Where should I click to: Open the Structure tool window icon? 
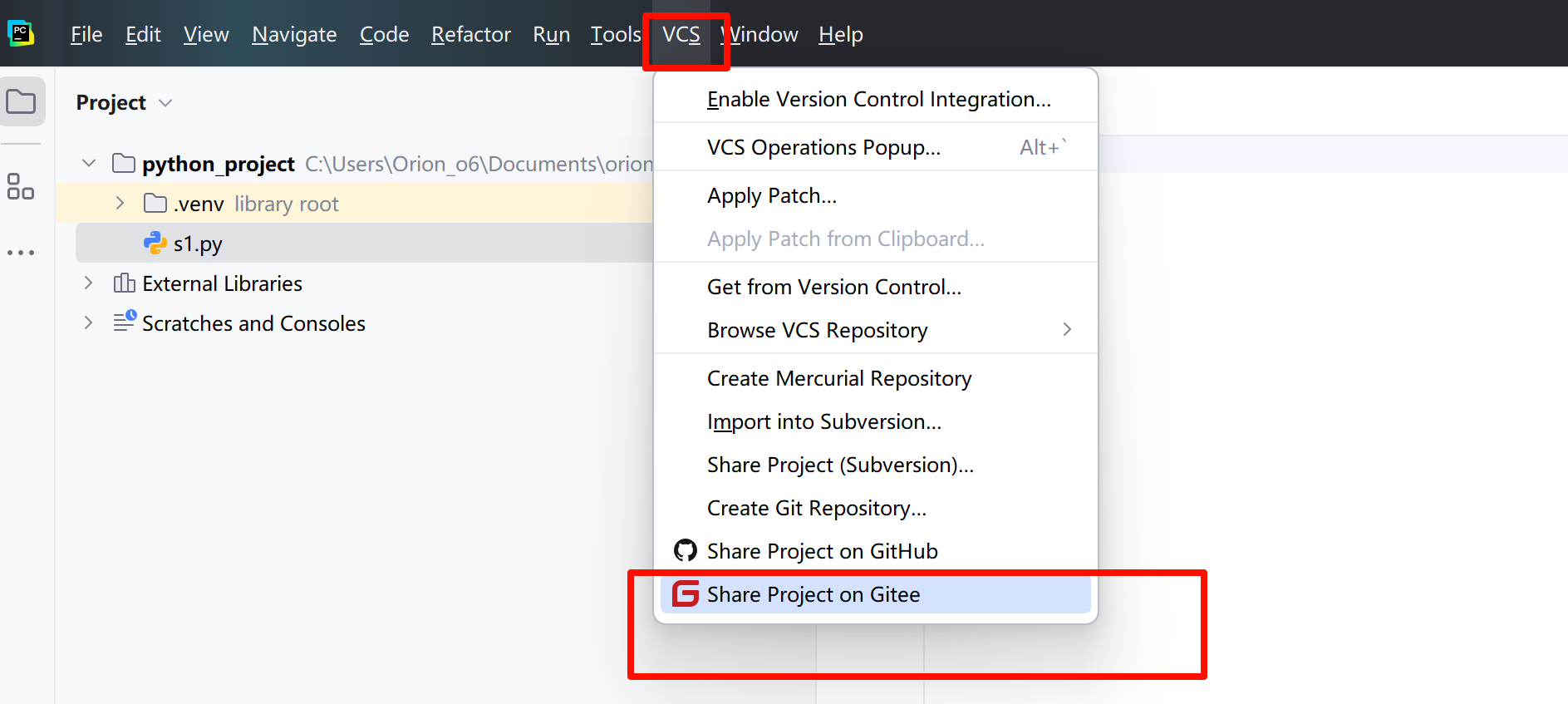21,186
